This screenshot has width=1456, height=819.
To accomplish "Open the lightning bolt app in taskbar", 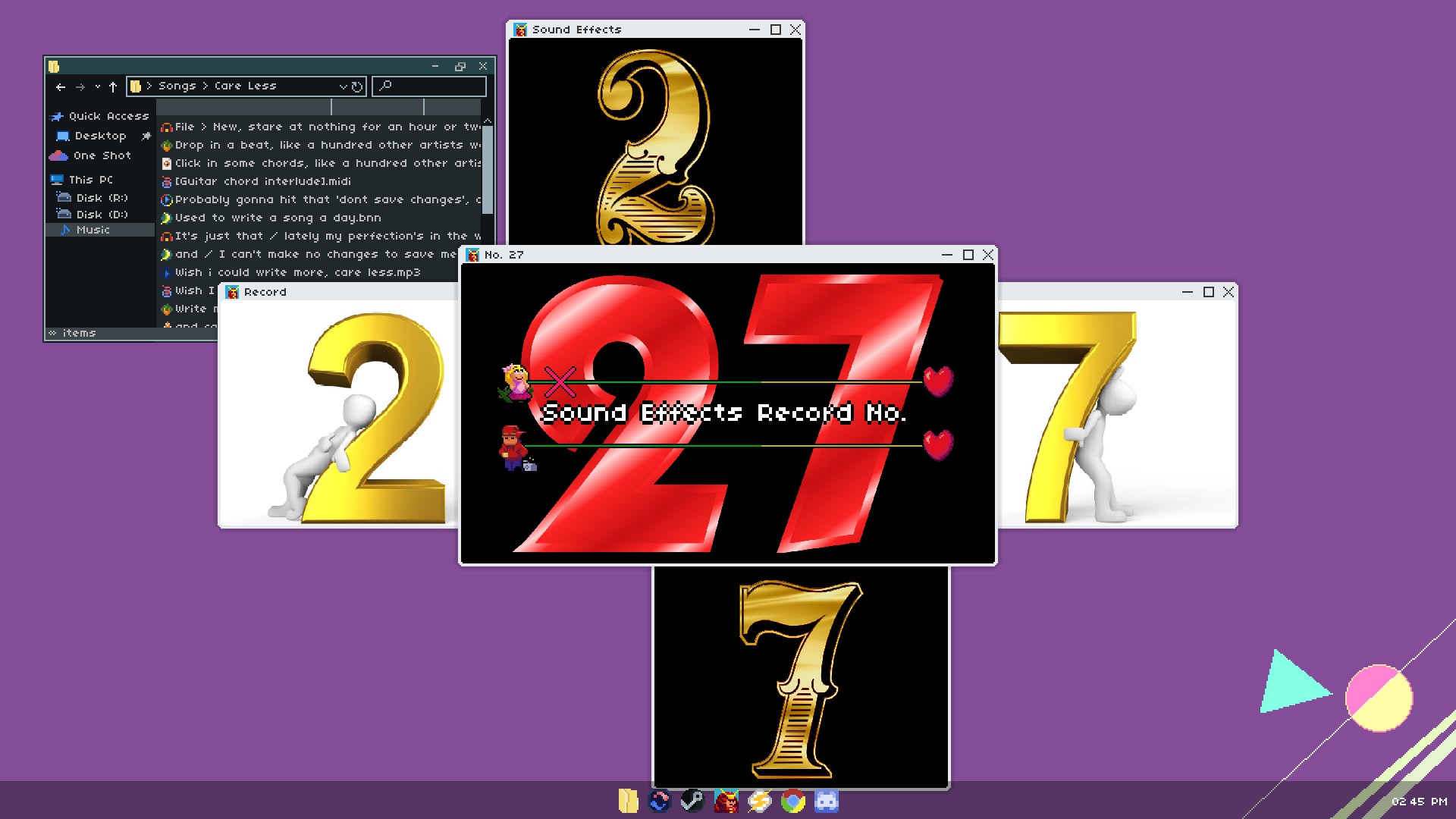I will tap(759, 801).
